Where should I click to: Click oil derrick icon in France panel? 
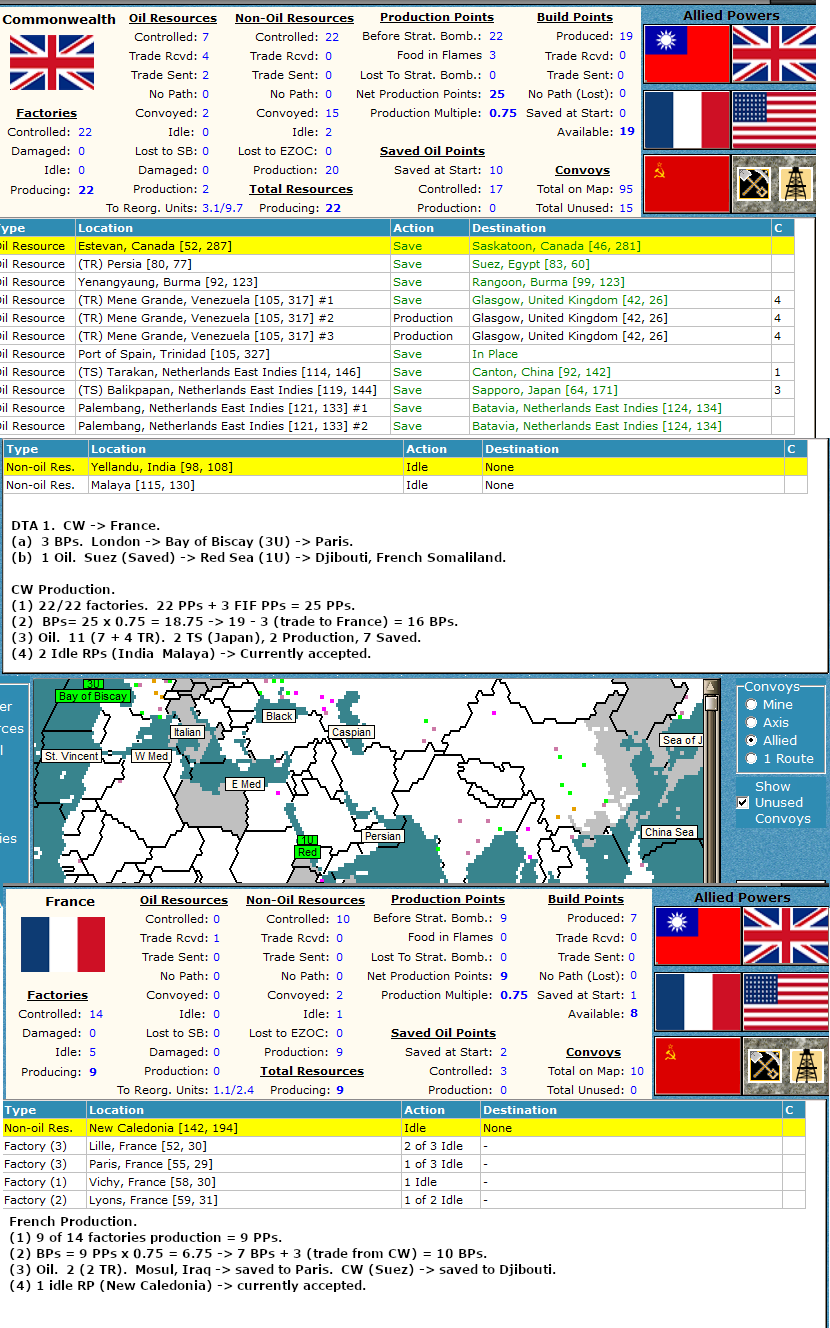807,1066
